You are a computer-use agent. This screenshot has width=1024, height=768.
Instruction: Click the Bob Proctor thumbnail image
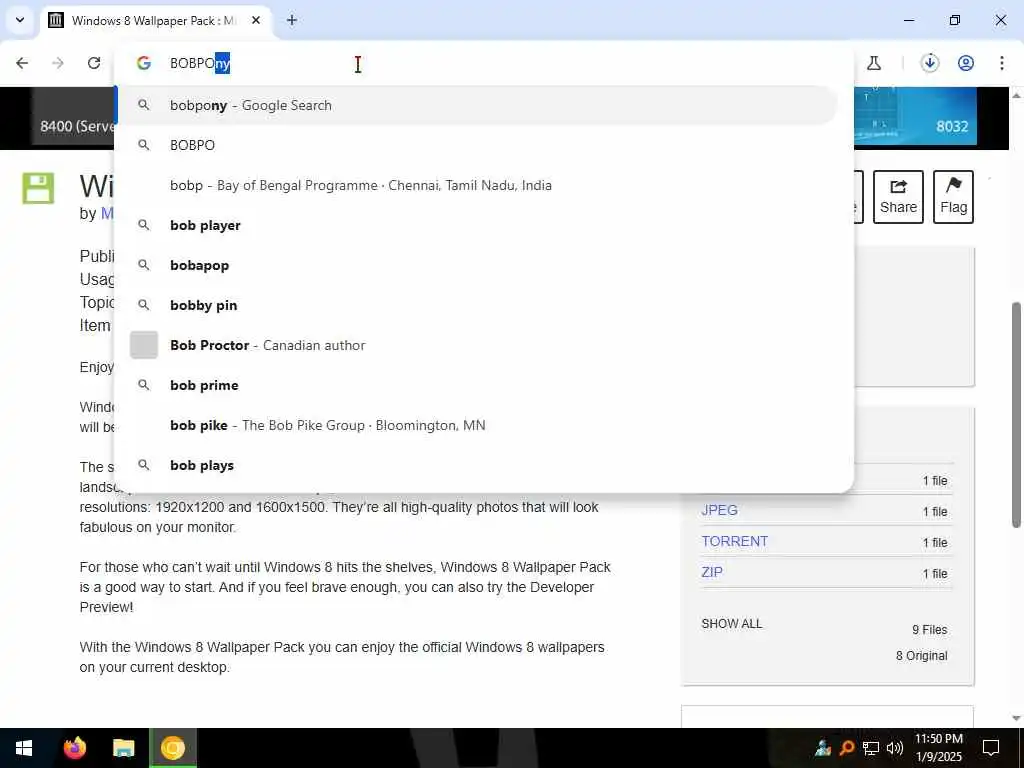point(144,345)
